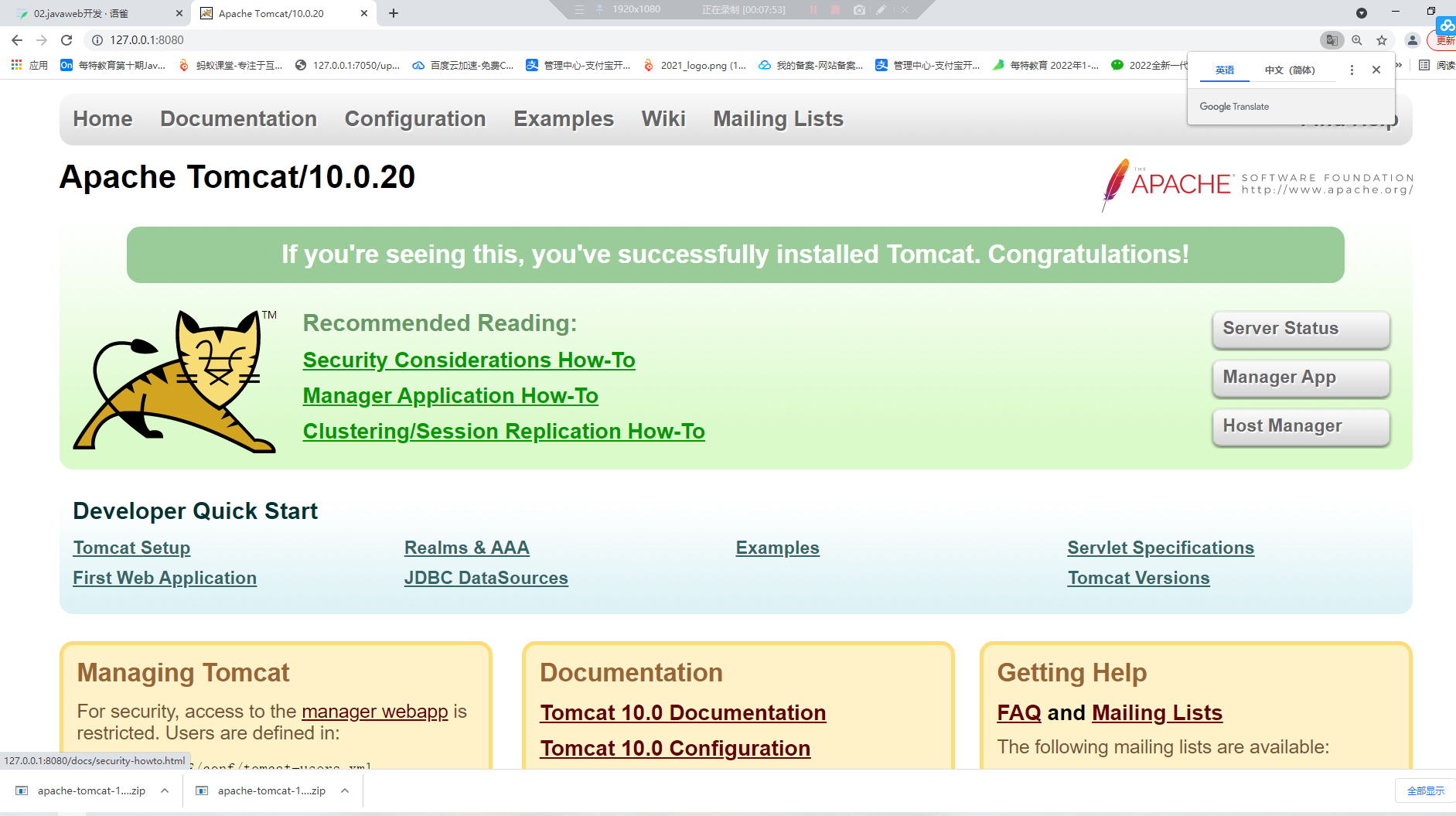This screenshot has height=816, width=1456.
Task: Open the Configuration navigation item
Action: 415,119
